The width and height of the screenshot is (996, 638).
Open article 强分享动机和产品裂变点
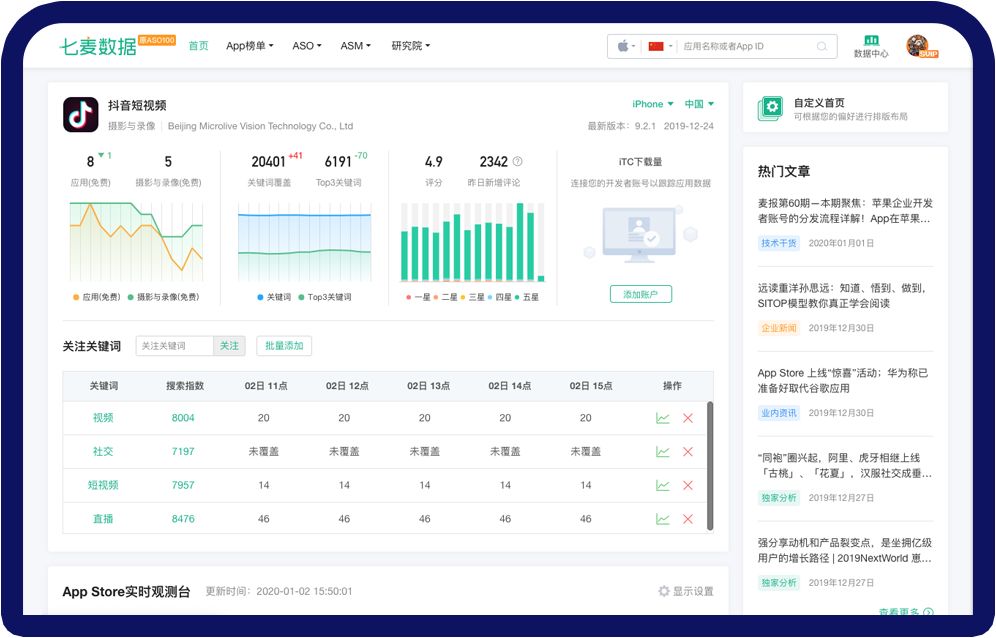845,550
